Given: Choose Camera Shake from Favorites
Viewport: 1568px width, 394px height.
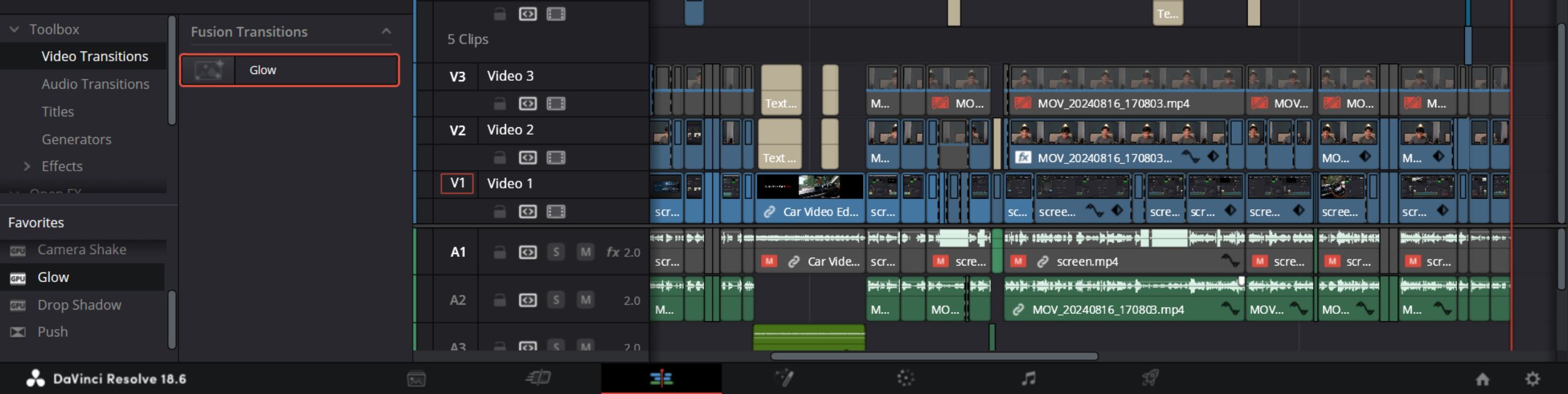Looking at the screenshot, I should (81, 250).
